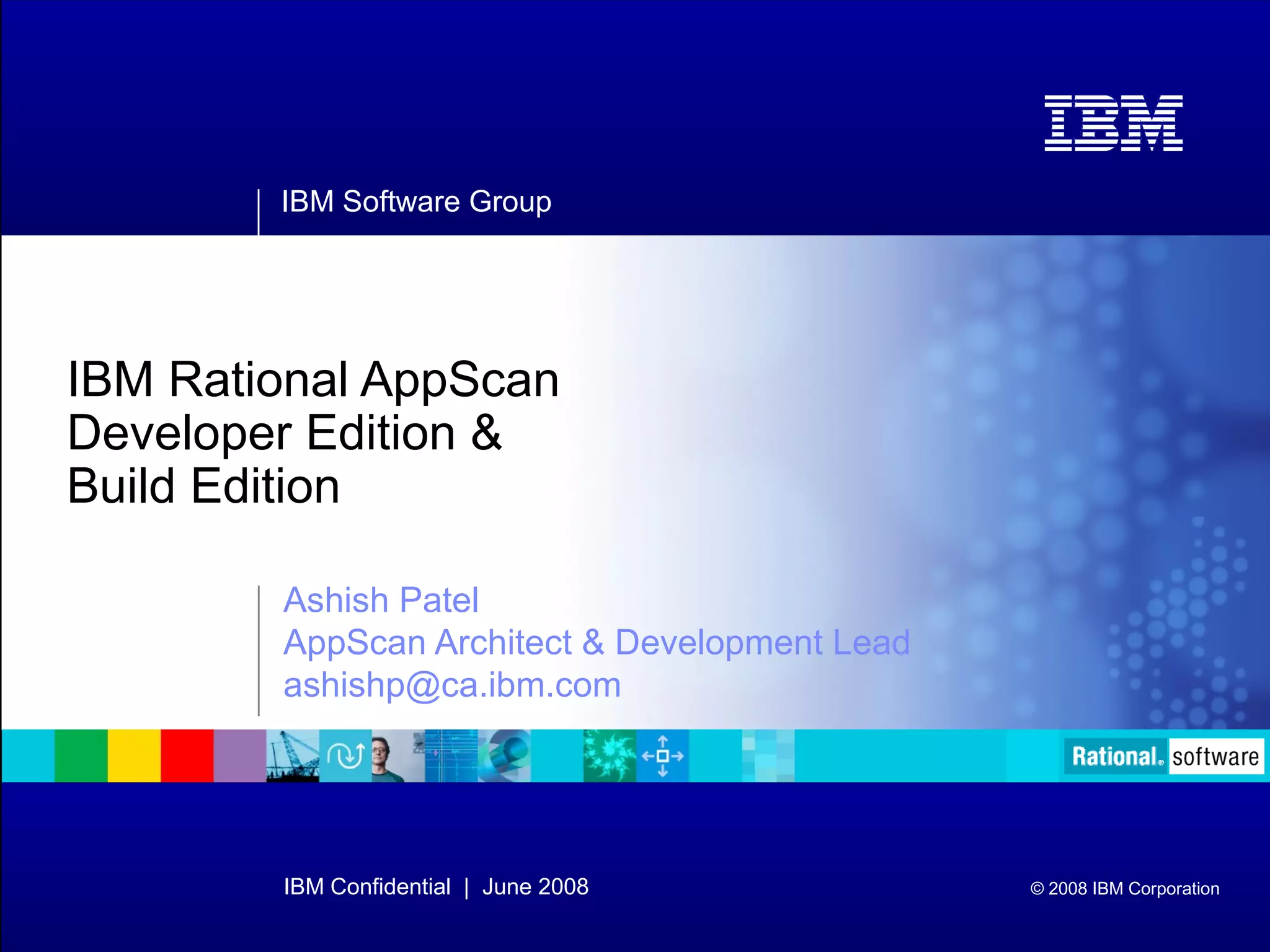Click the yellow color square
The height and width of the screenshot is (952, 1270).
pyautogui.click(x=134, y=756)
